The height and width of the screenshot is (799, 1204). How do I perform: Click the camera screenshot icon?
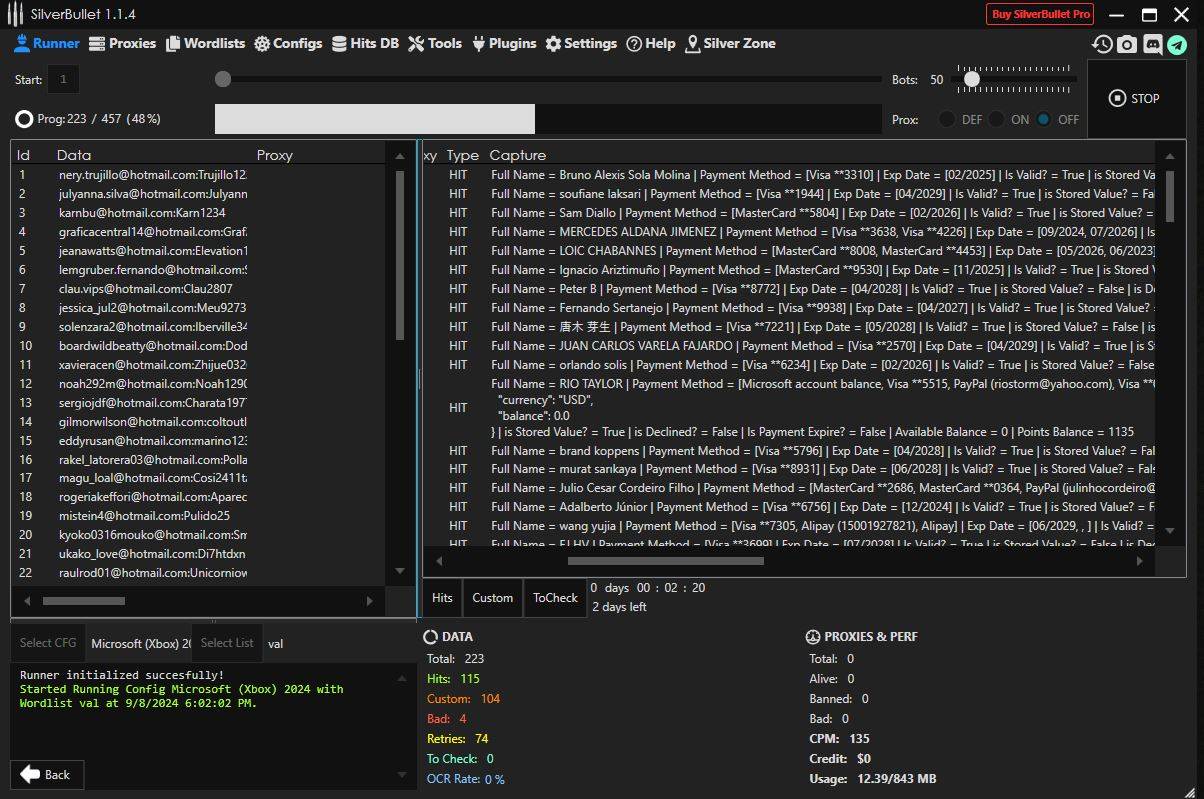pyautogui.click(x=1127, y=44)
